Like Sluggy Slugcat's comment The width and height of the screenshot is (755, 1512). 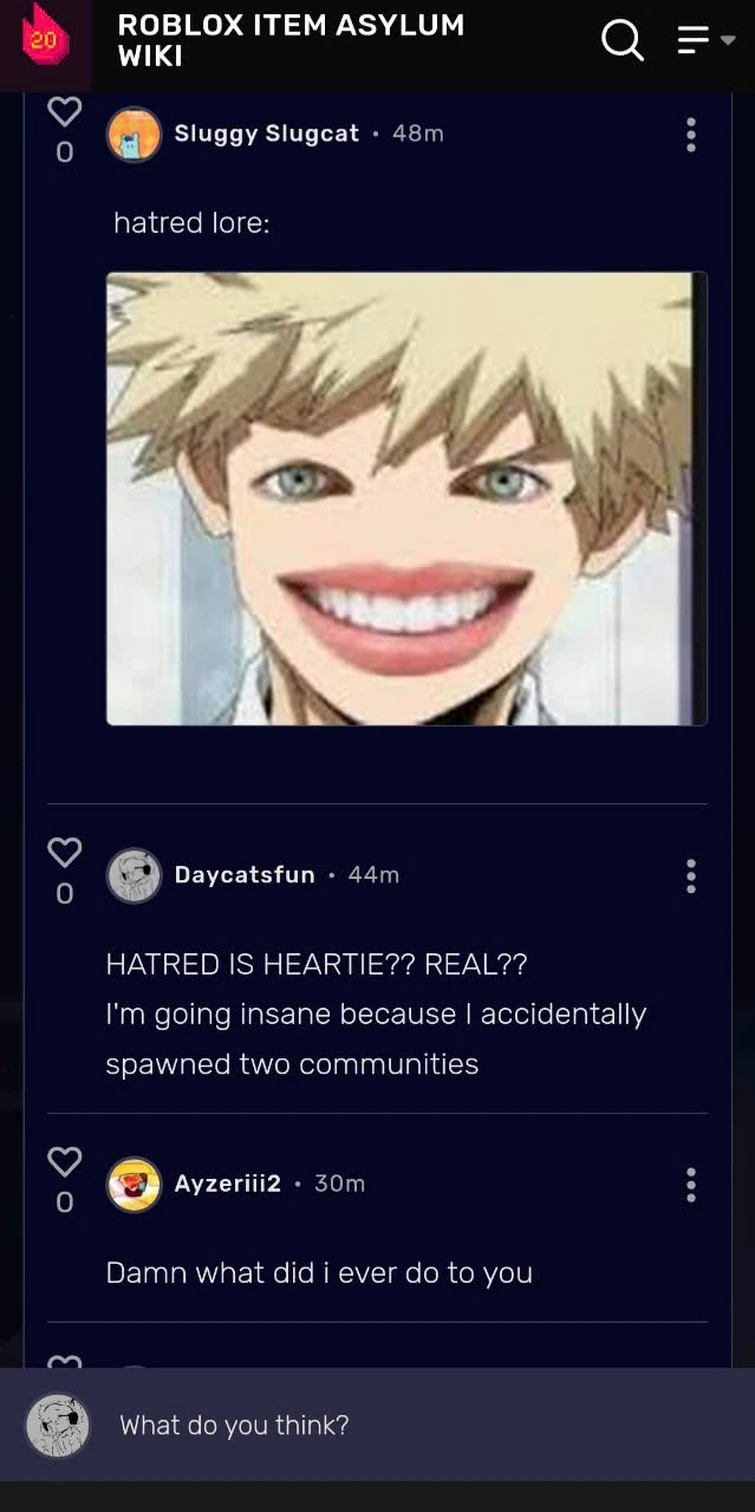(65, 111)
